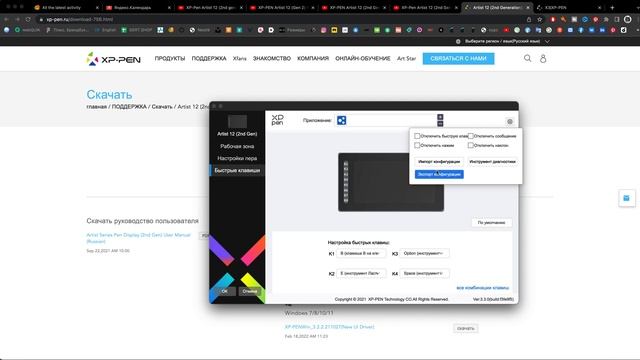Switch to the Яндекс.Календарь browser tab
The height and width of the screenshot is (360, 640).
pos(137,7)
